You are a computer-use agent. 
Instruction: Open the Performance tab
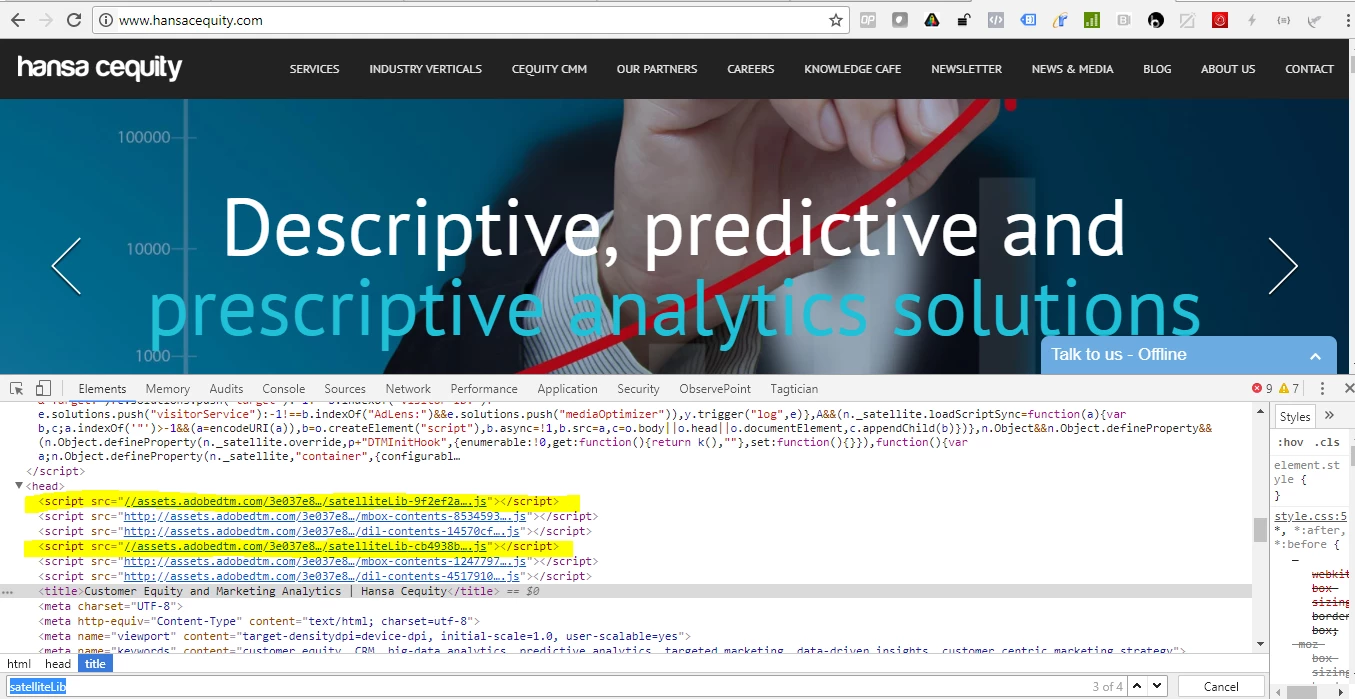point(484,389)
